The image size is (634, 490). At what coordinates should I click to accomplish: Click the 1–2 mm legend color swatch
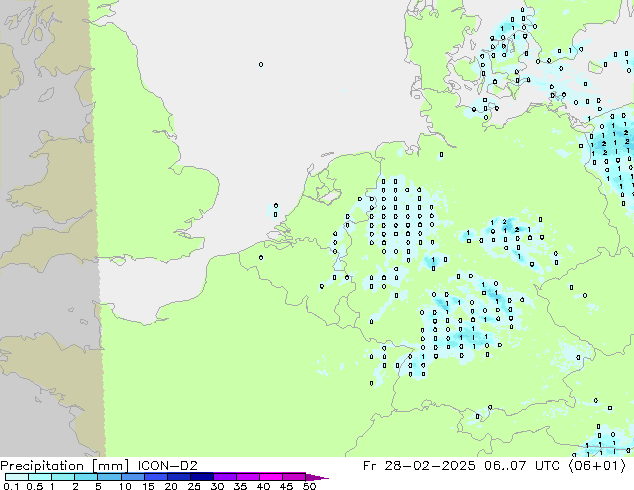point(63,477)
